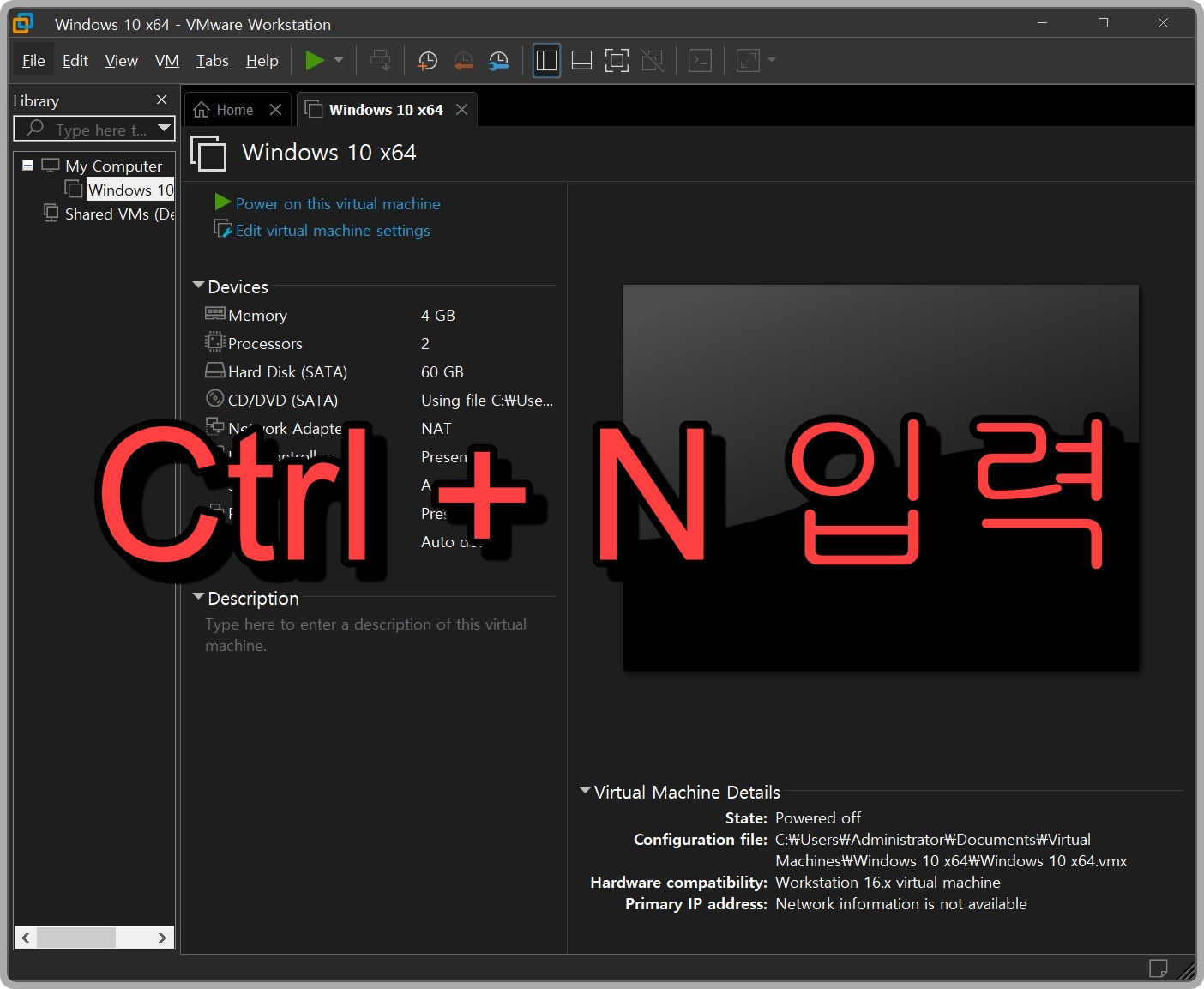Collapse the My Computer tree node

coord(27,165)
